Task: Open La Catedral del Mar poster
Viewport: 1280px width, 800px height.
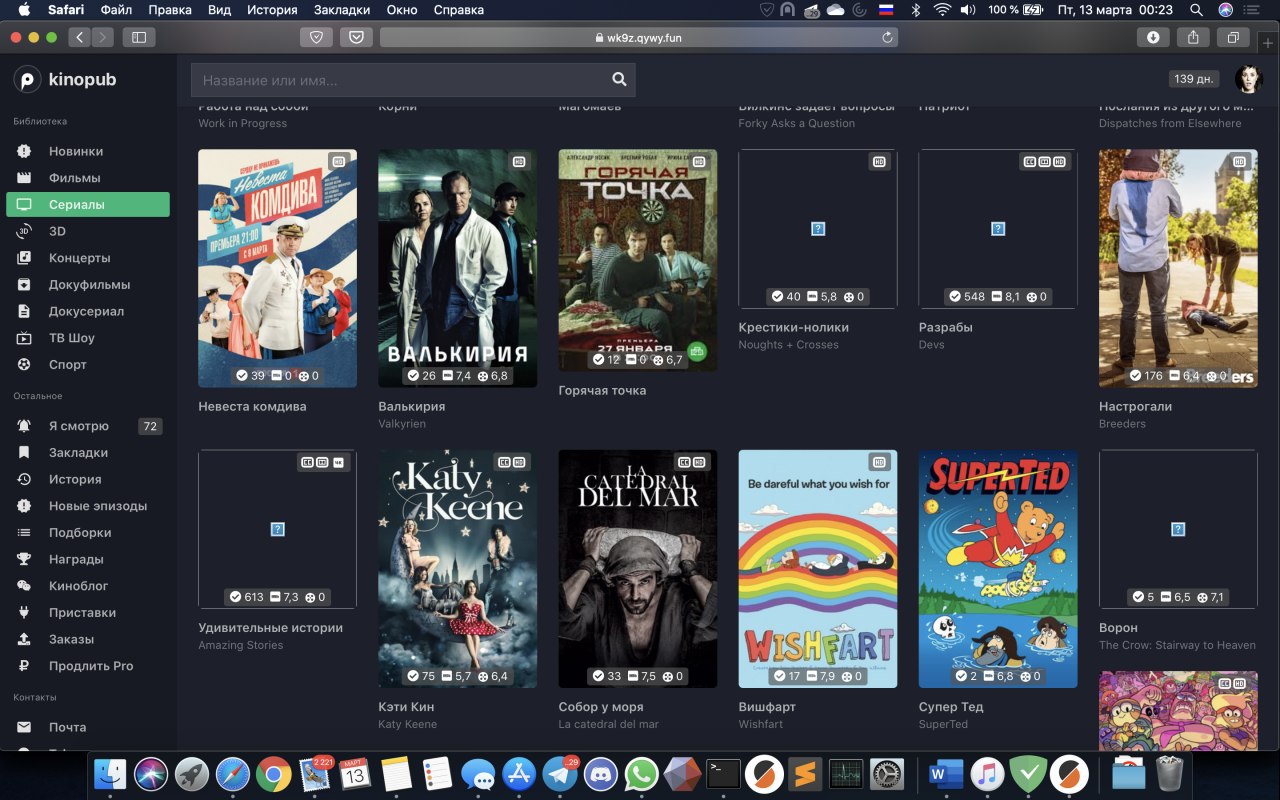Action: 637,568
